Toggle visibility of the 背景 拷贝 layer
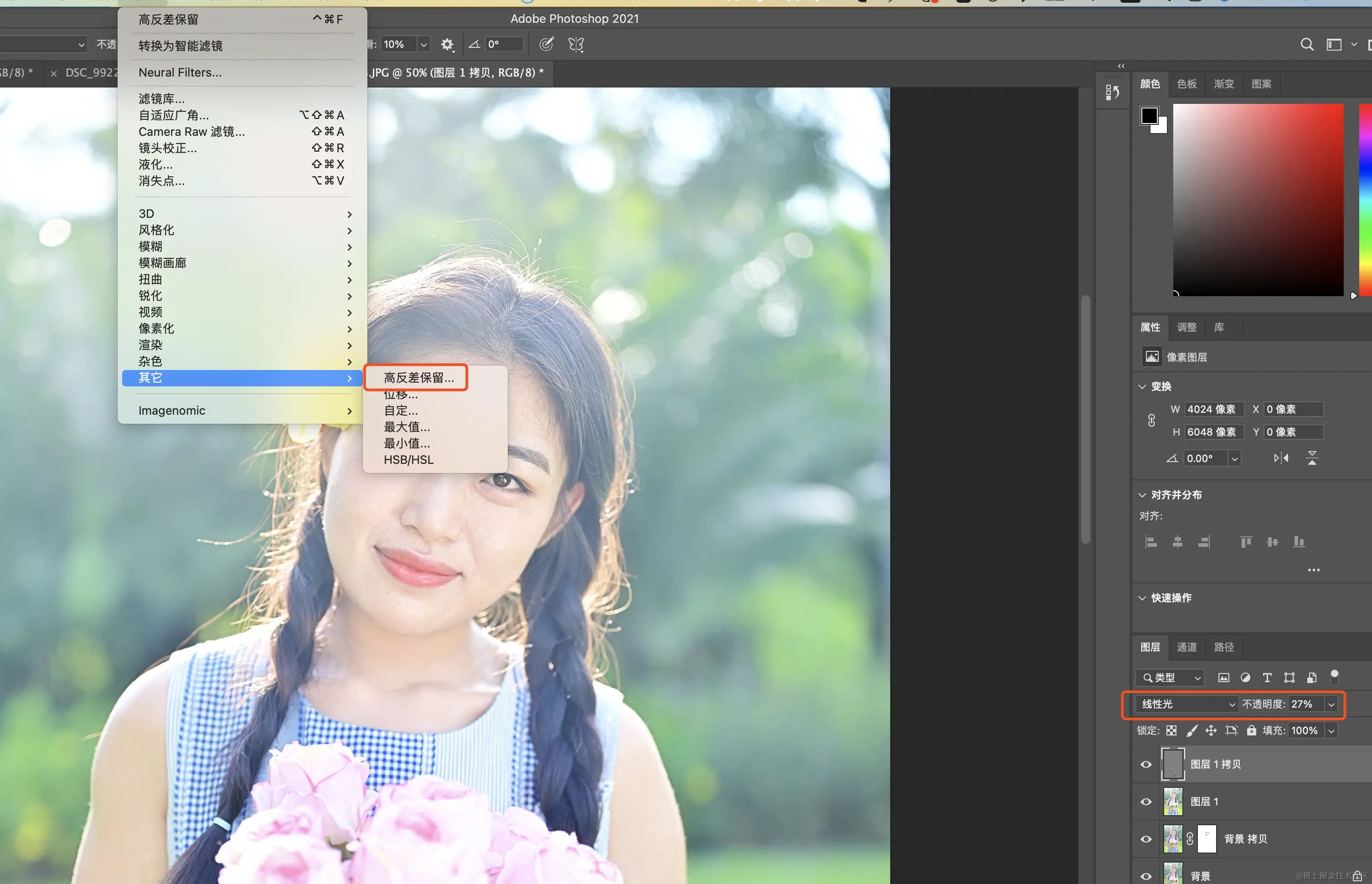 (x=1146, y=838)
